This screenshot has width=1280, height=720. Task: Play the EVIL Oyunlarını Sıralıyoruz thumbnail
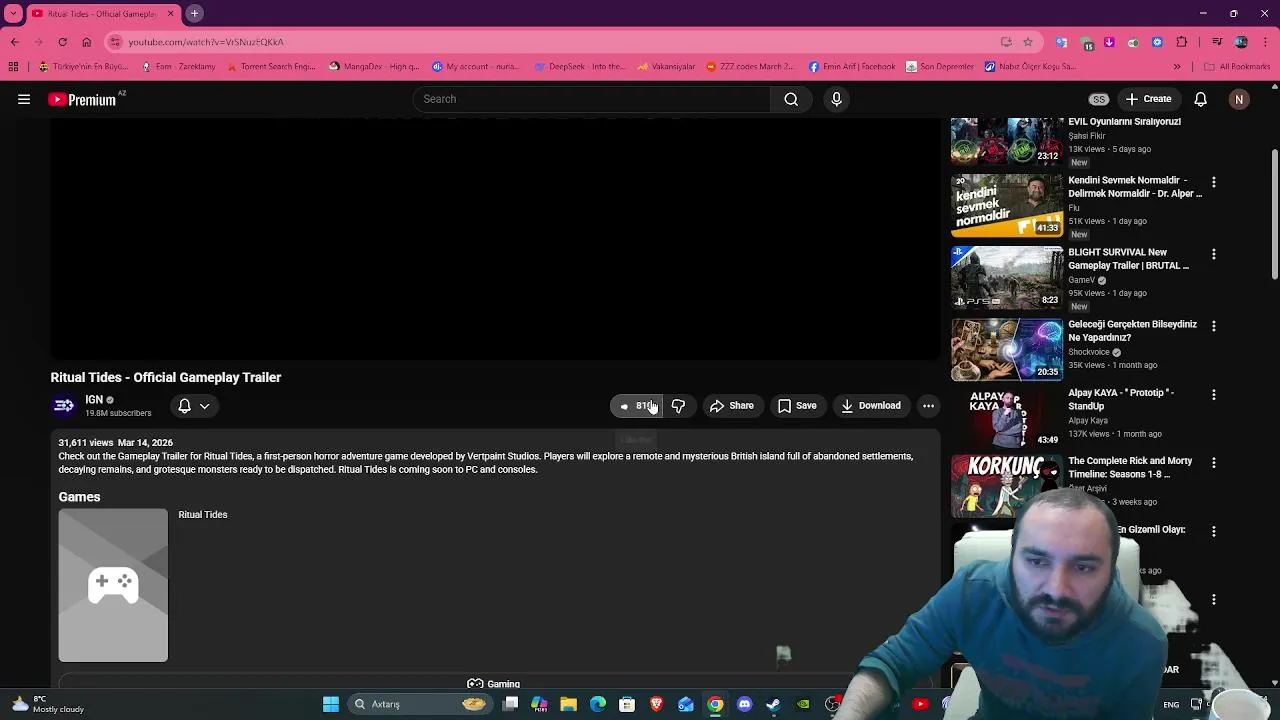click(1007, 141)
